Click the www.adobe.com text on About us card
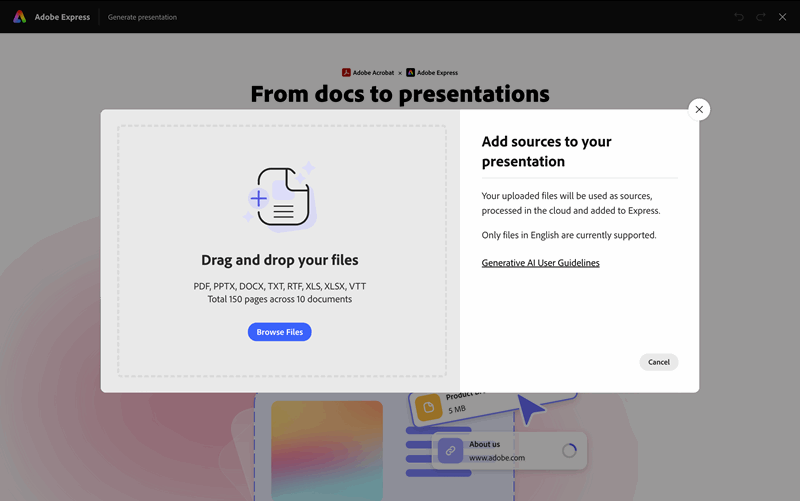 (x=497, y=458)
